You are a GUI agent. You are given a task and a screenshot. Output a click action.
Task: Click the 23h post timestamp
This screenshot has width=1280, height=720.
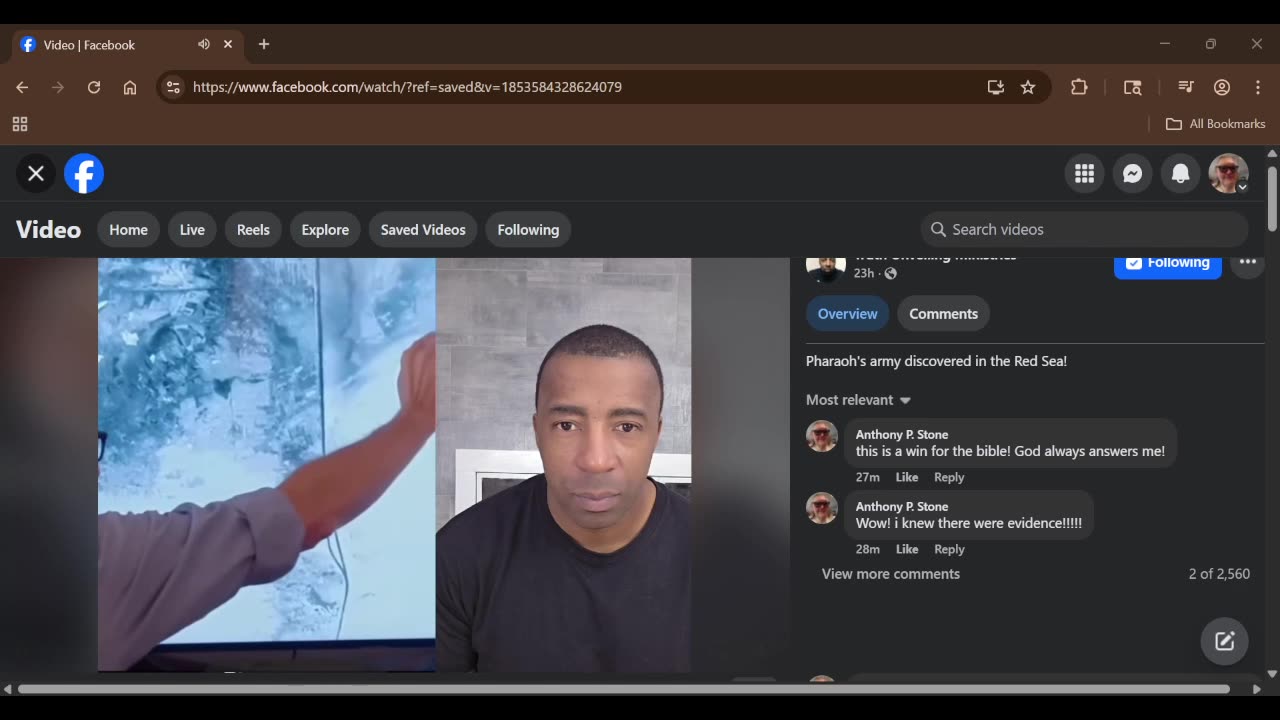pyautogui.click(x=864, y=273)
